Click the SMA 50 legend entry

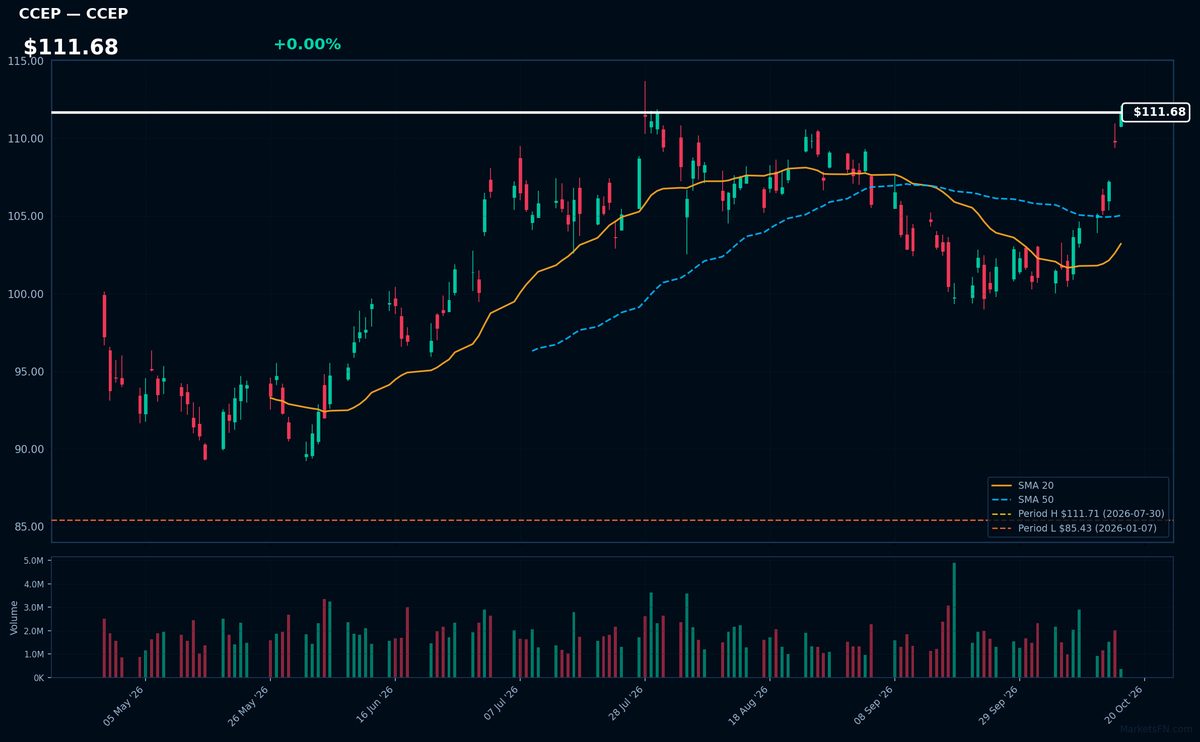pyautogui.click(x=1022, y=499)
